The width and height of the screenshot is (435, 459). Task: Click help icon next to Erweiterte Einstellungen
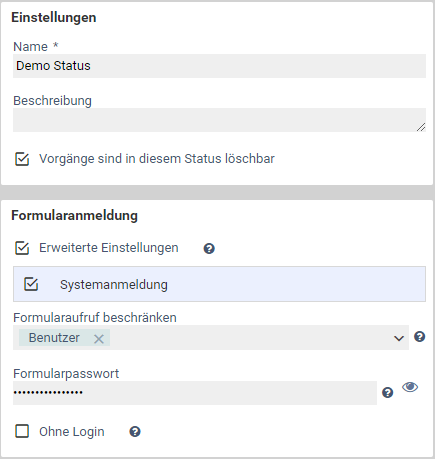tap(209, 248)
